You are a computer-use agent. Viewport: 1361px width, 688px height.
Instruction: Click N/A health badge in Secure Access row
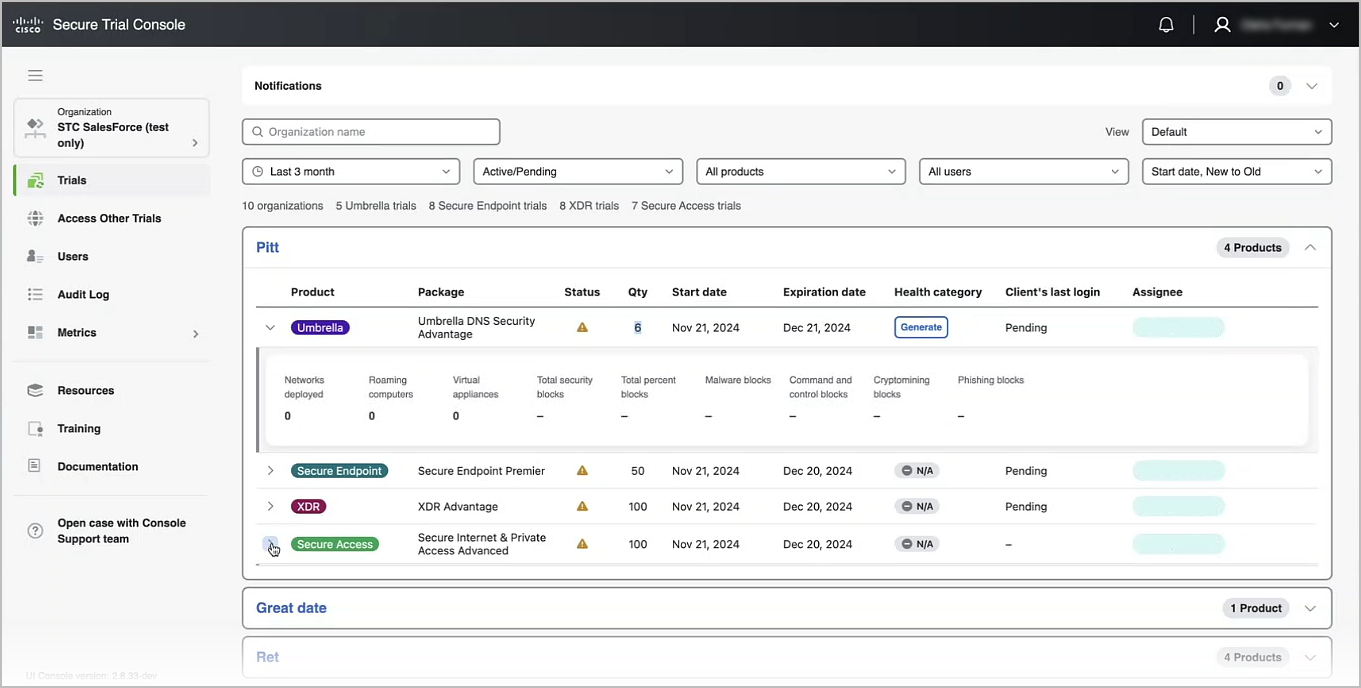tap(917, 545)
